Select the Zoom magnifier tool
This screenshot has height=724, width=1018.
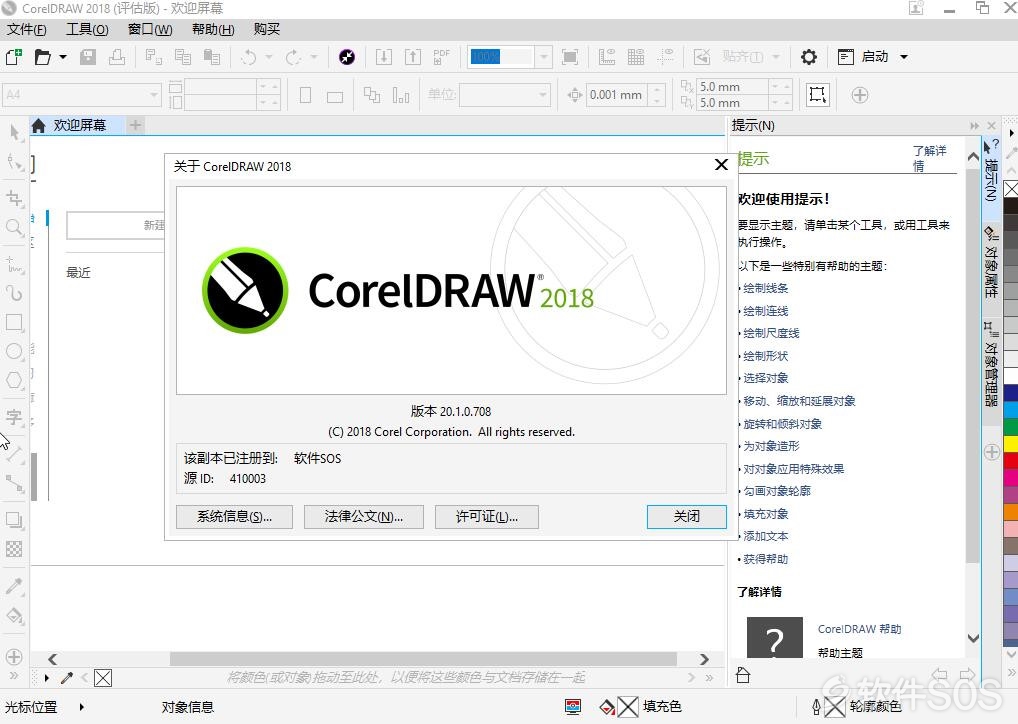tap(14, 227)
